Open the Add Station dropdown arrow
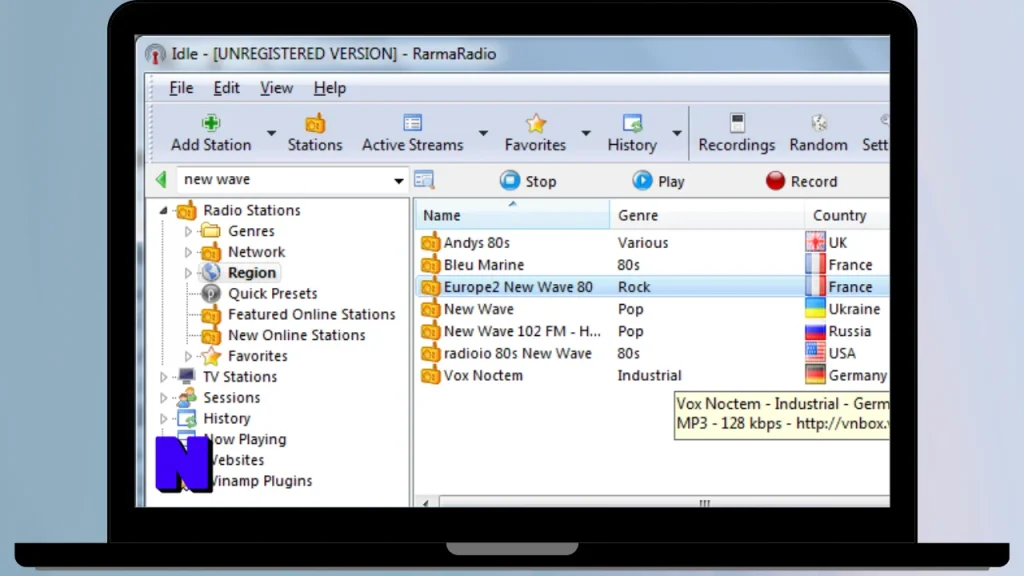Viewport: 1024px width, 576px height. 271,133
